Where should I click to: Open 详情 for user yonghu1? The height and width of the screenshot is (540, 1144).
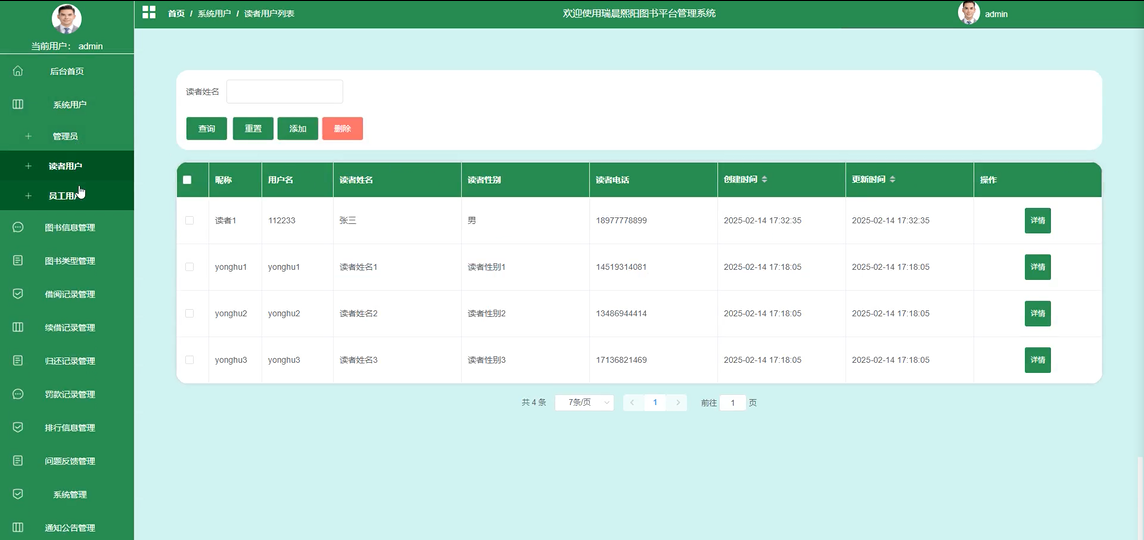[1037, 267]
